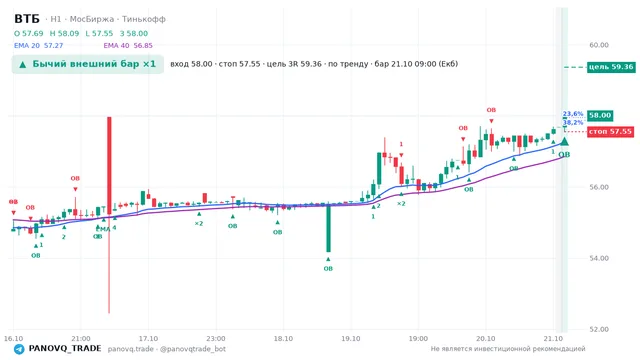The width and height of the screenshot is (640, 360).
Task: Click the 23:00 time axis label
Action: pos(216,338)
